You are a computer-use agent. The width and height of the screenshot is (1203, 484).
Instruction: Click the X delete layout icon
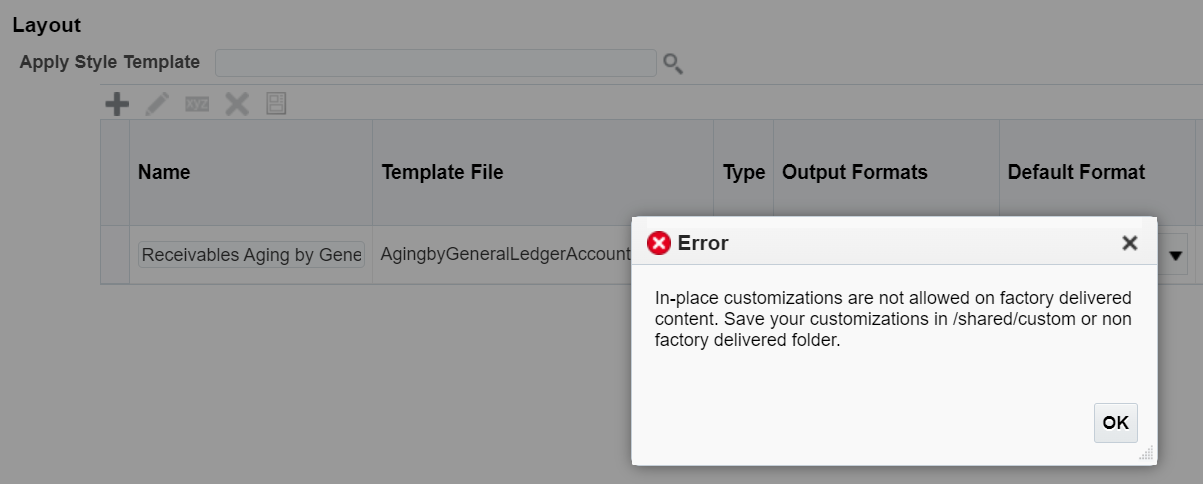point(237,103)
